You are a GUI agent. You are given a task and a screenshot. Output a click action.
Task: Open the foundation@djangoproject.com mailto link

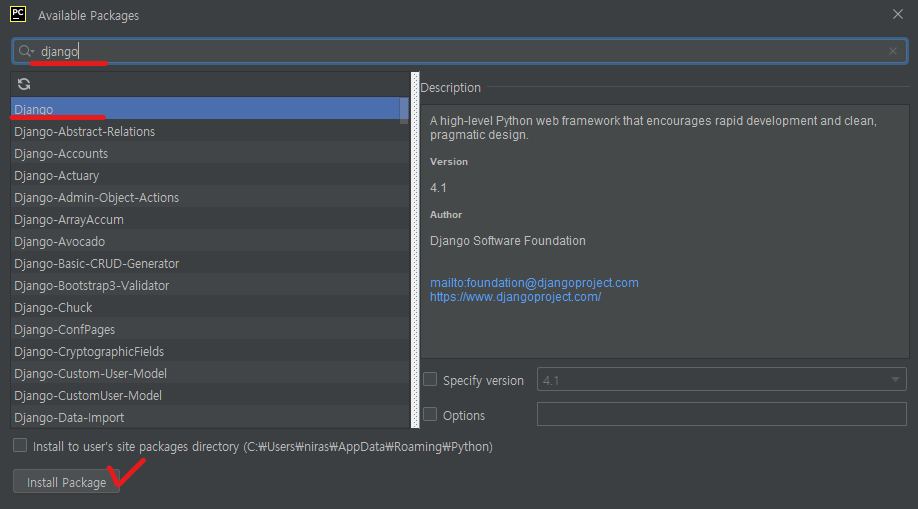point(534,283)
